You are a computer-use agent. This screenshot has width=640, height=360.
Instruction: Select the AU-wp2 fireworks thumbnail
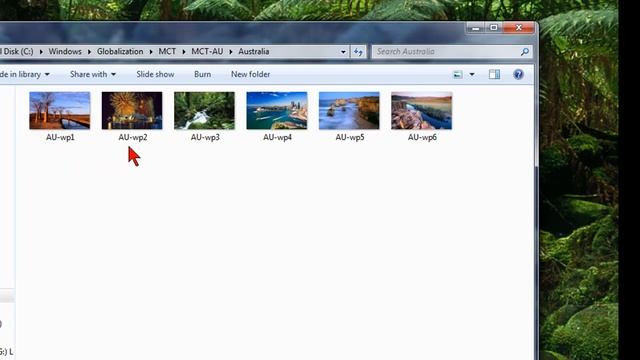(x=132, y=111)
